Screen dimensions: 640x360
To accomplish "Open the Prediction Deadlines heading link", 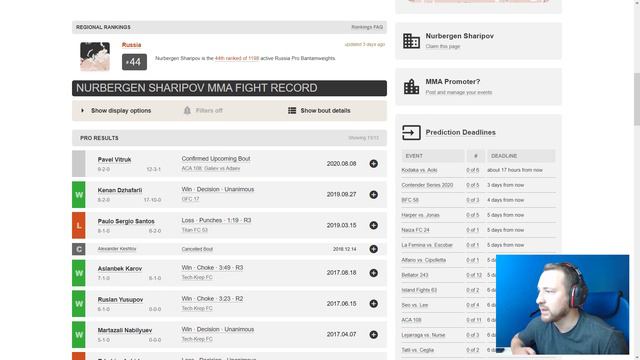I will (460, 132).
